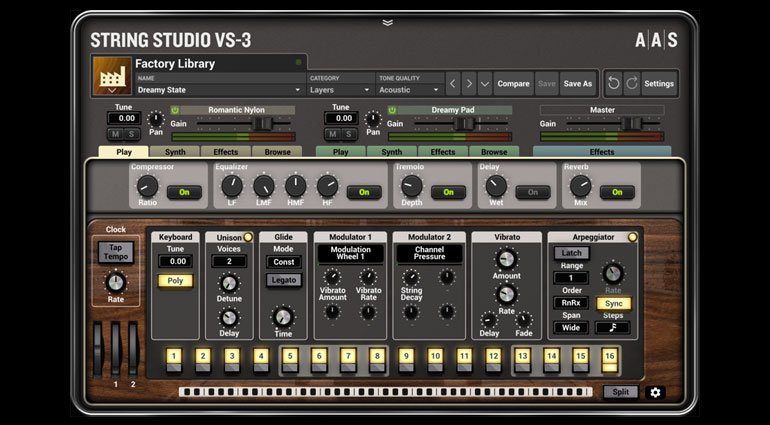770x425 pixels.
Task: Open the Factory Library bank icon
Action: point(112,76)
